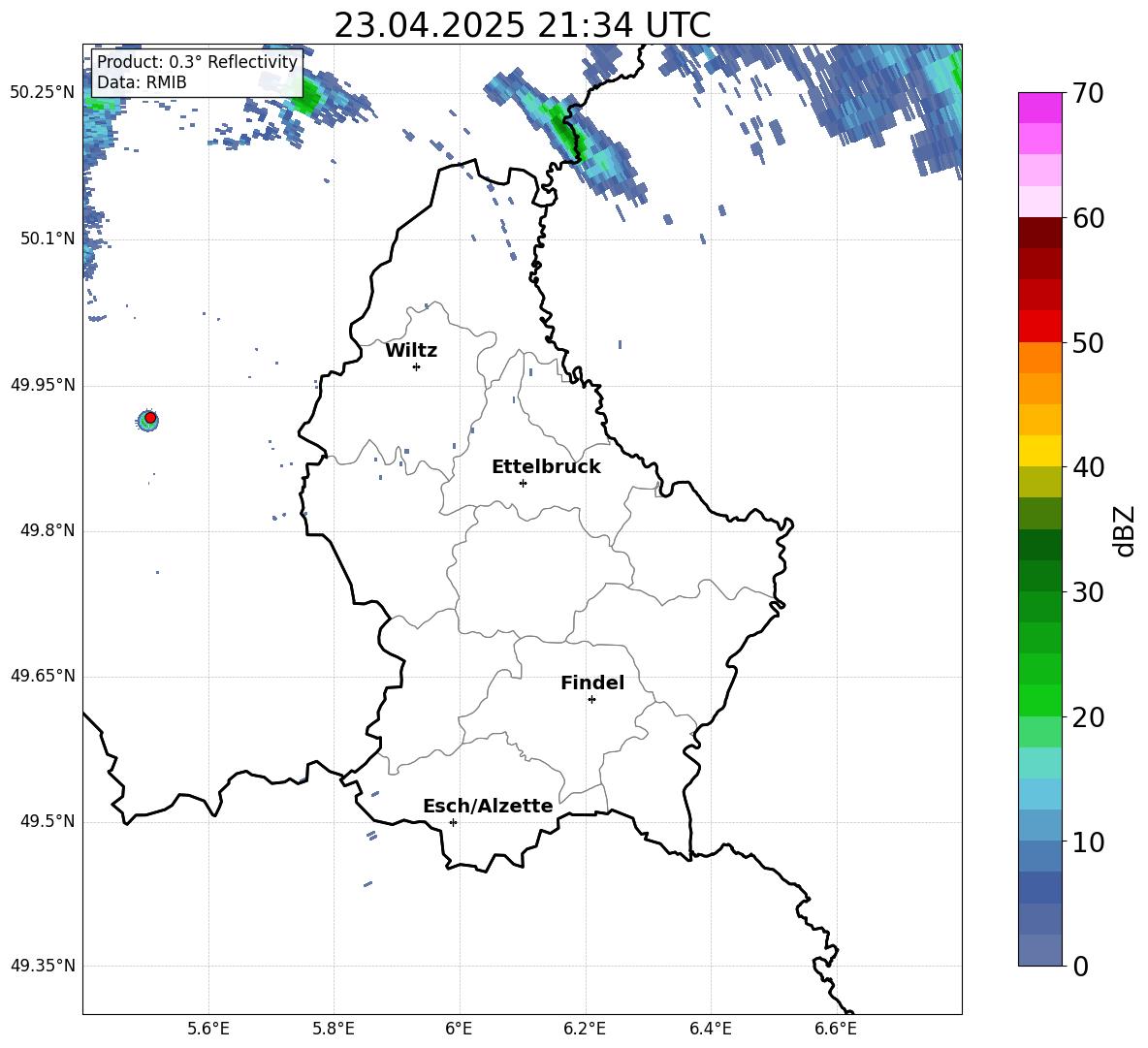Click the magenta 70 dBZ color band
This screenshot has width=1148, height=1048.
coord(1039,108)
